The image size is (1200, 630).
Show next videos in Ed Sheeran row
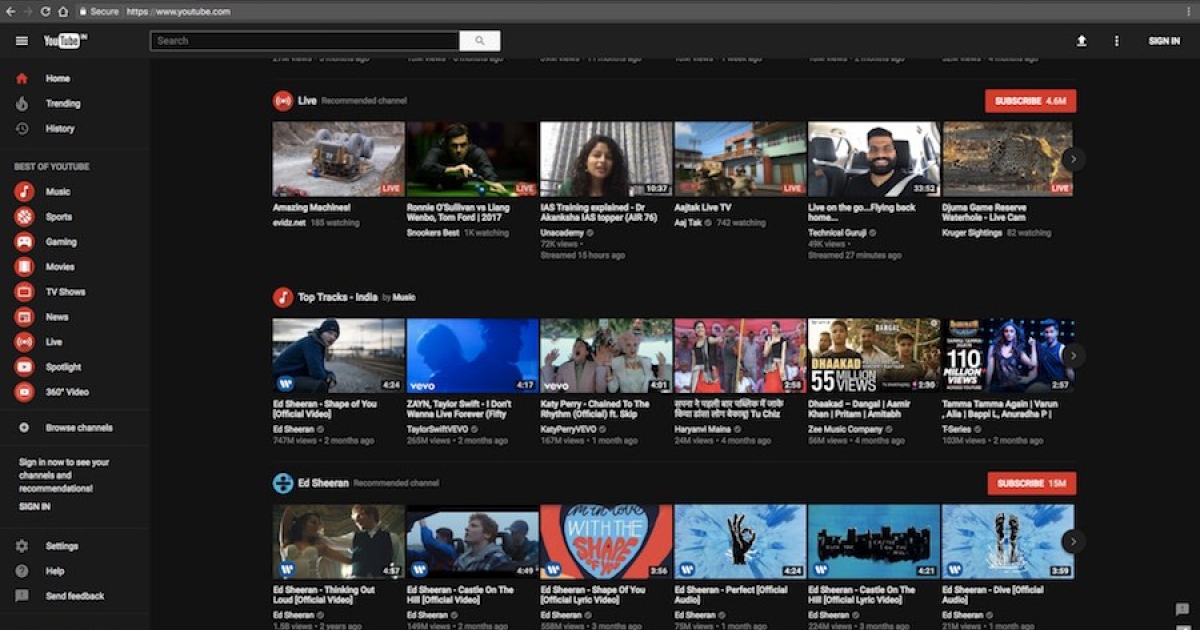(x=1073, y=541)
